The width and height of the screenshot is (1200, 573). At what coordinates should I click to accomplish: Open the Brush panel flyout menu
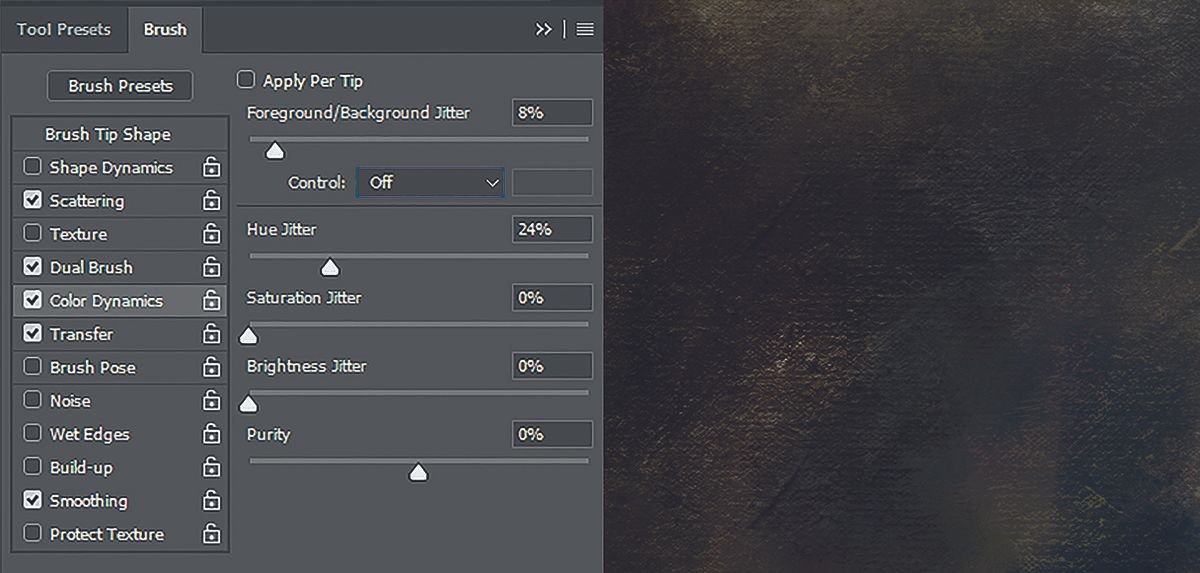coord(585,30)
